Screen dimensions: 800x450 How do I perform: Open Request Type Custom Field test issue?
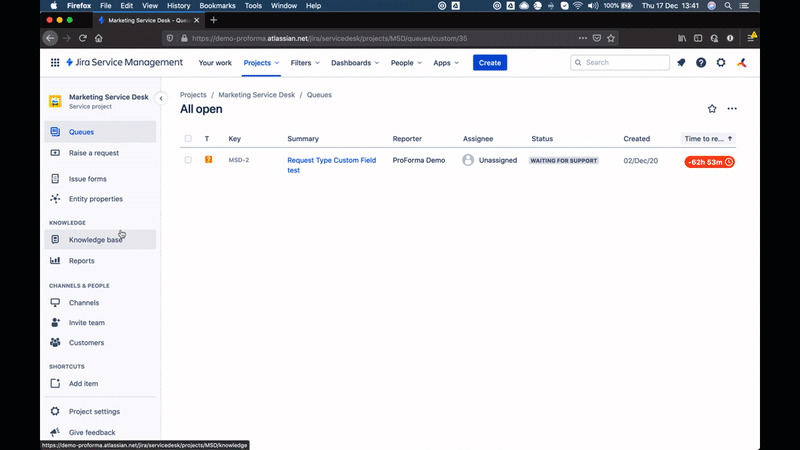332,165
